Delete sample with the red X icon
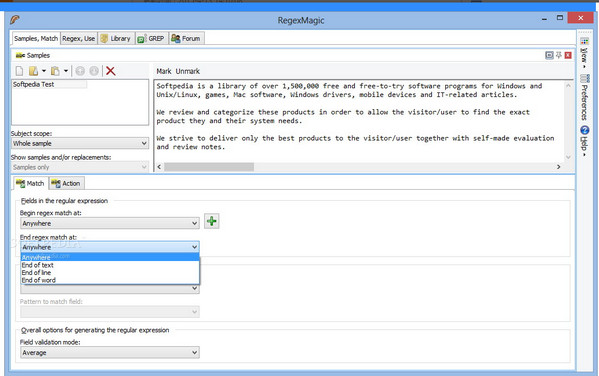The width and height of the screenshot is (599, 376). tap(110, 71)
